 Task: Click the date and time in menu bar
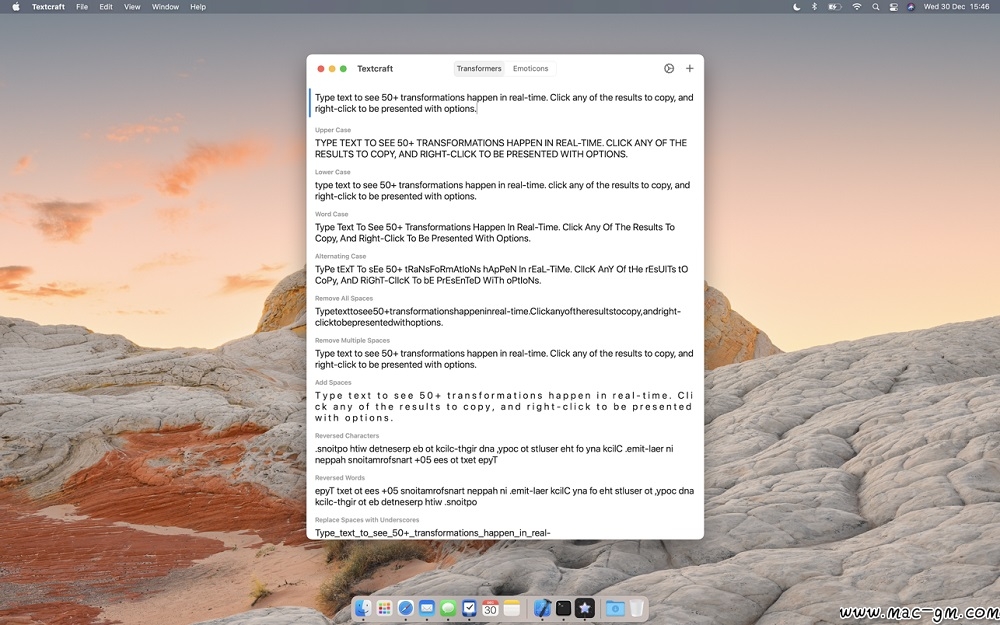[957, 6]
